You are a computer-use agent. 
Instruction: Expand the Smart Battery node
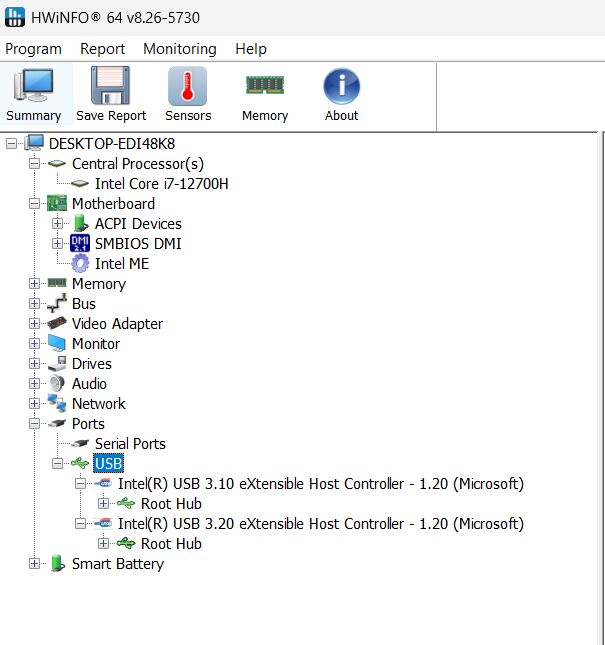35,564
